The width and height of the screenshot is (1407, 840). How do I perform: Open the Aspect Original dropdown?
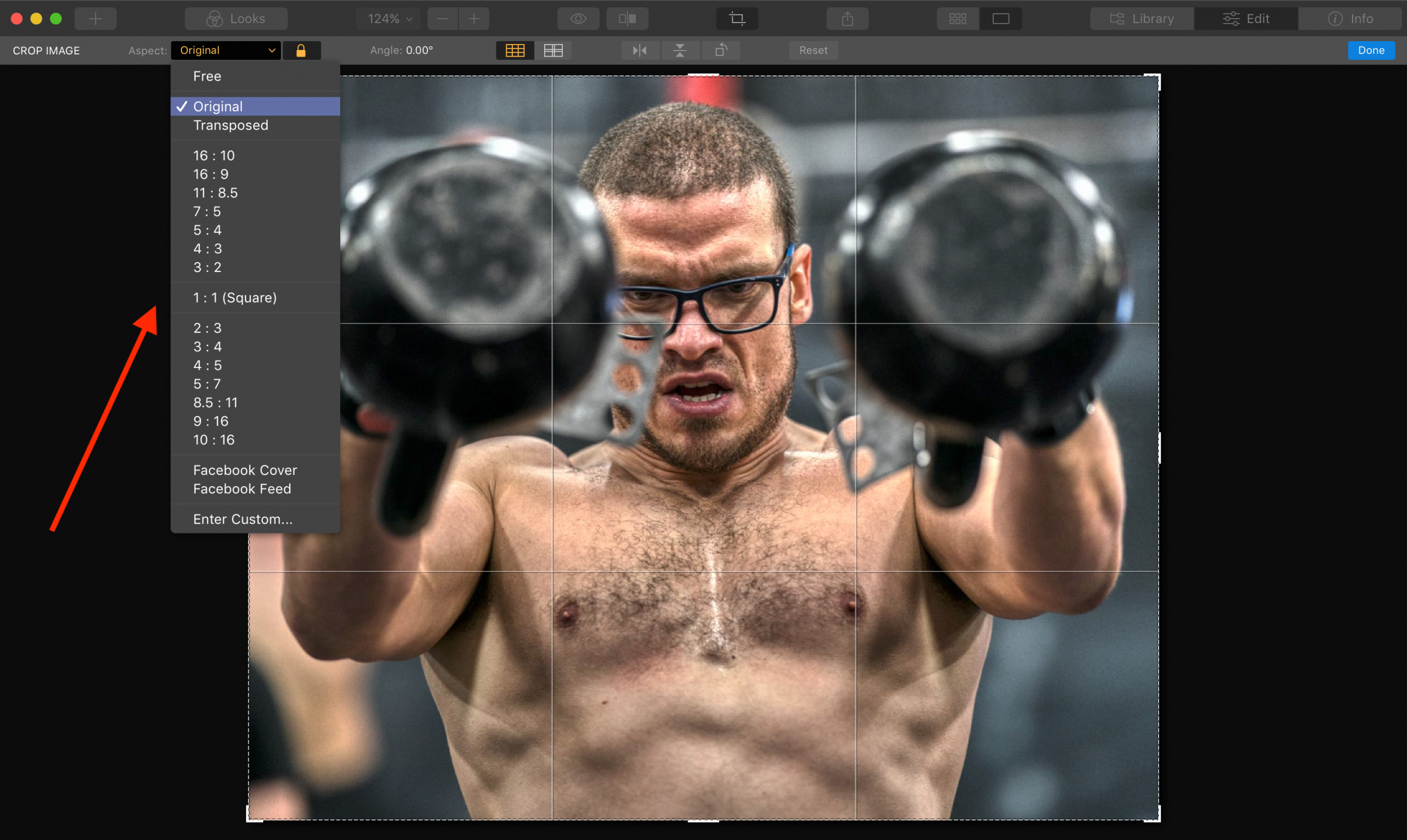pyautogui.click(x=226, y=51)
